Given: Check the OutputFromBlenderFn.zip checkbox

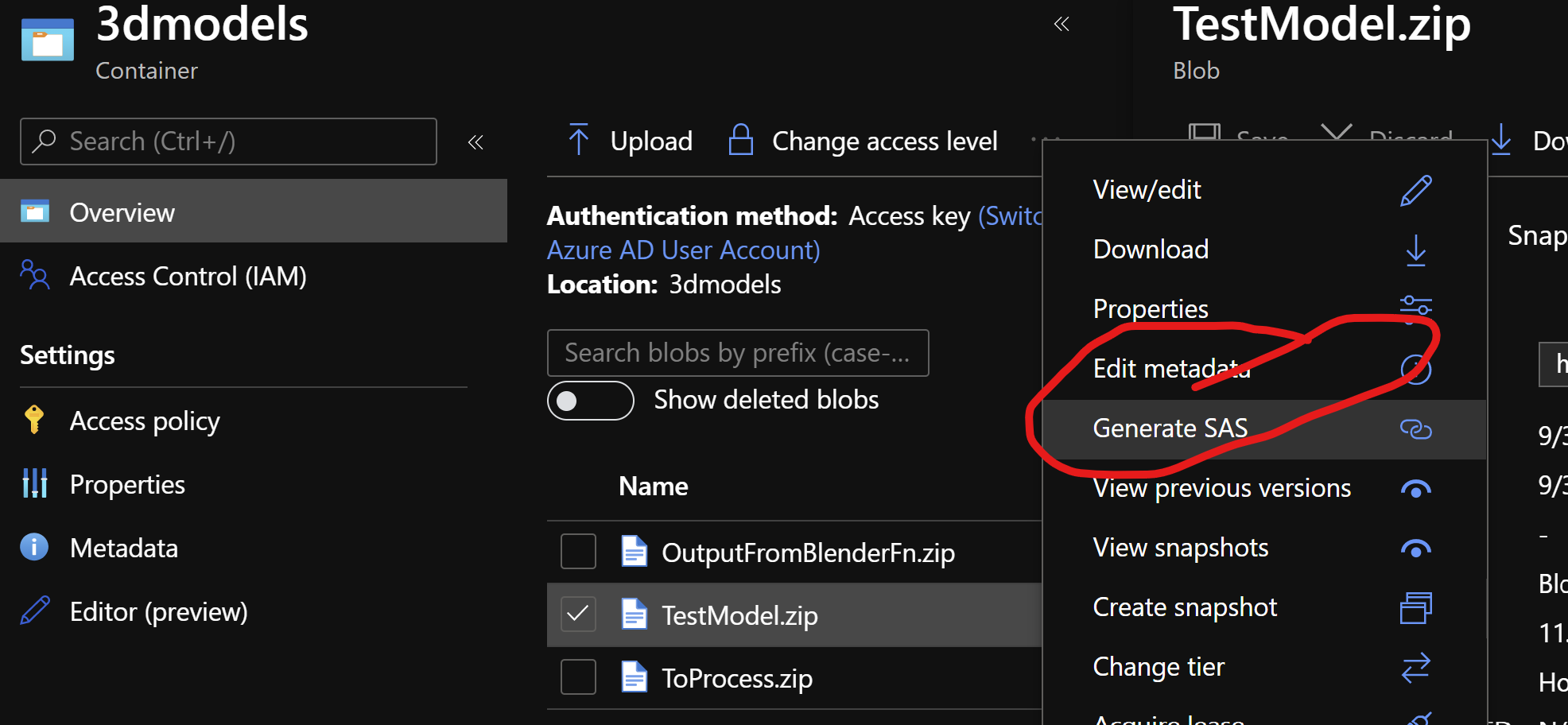Looking at the screenshot, I should pos(578,552).
